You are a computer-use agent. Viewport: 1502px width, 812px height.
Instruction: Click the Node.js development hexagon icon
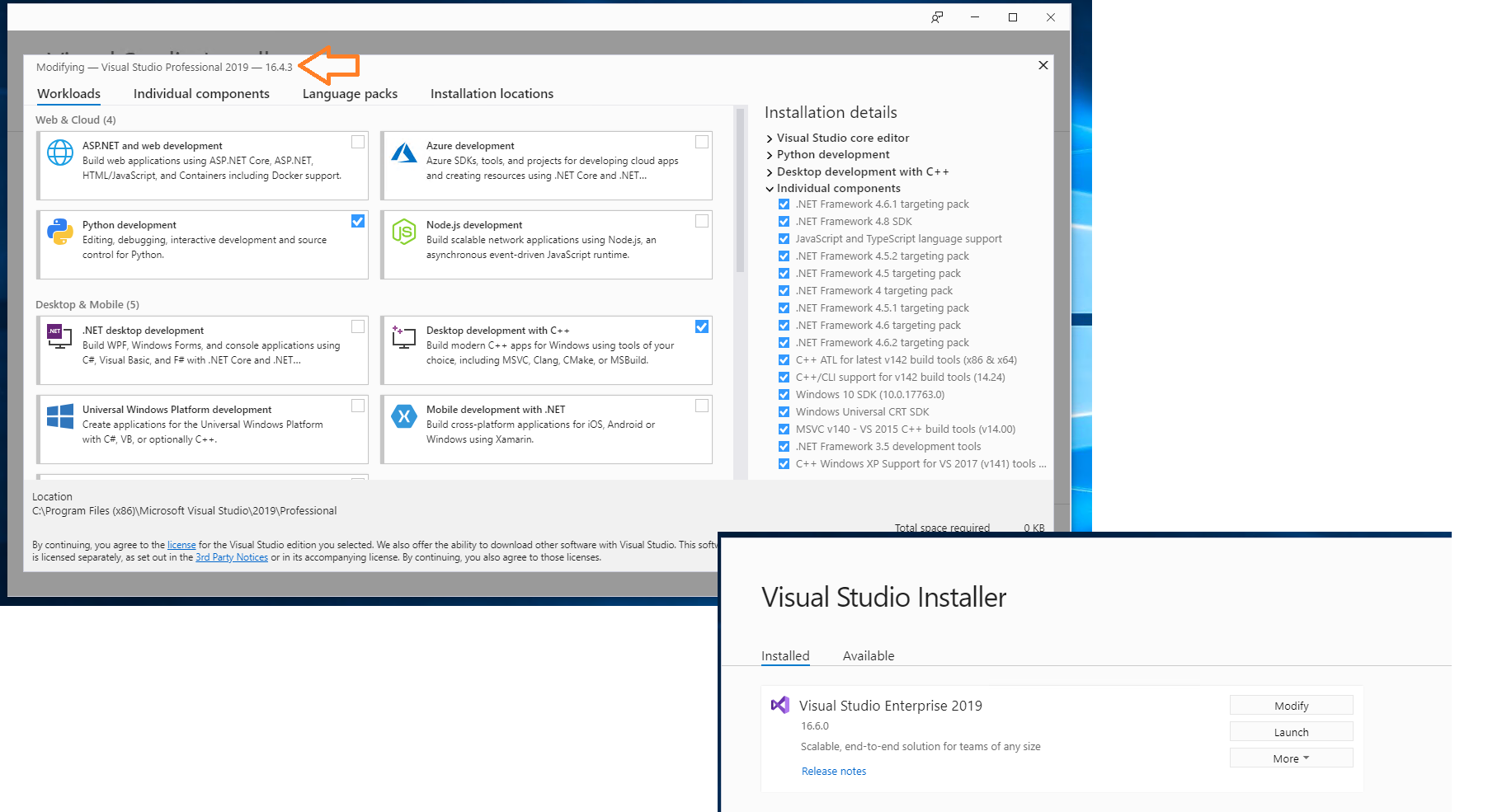pos(404,232)
